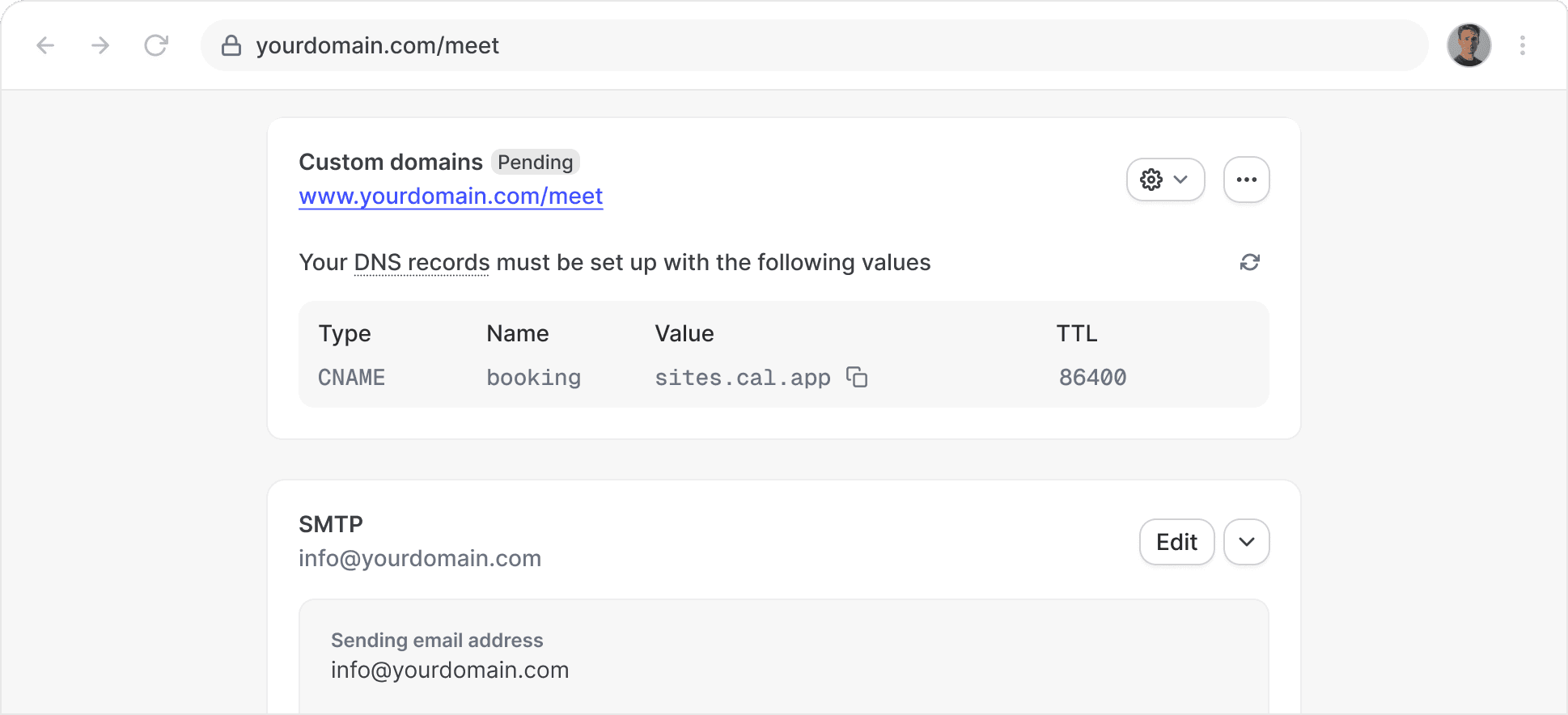Open the browser three-dot menu
The image size is (1568, 715).
click(1522, 45)
